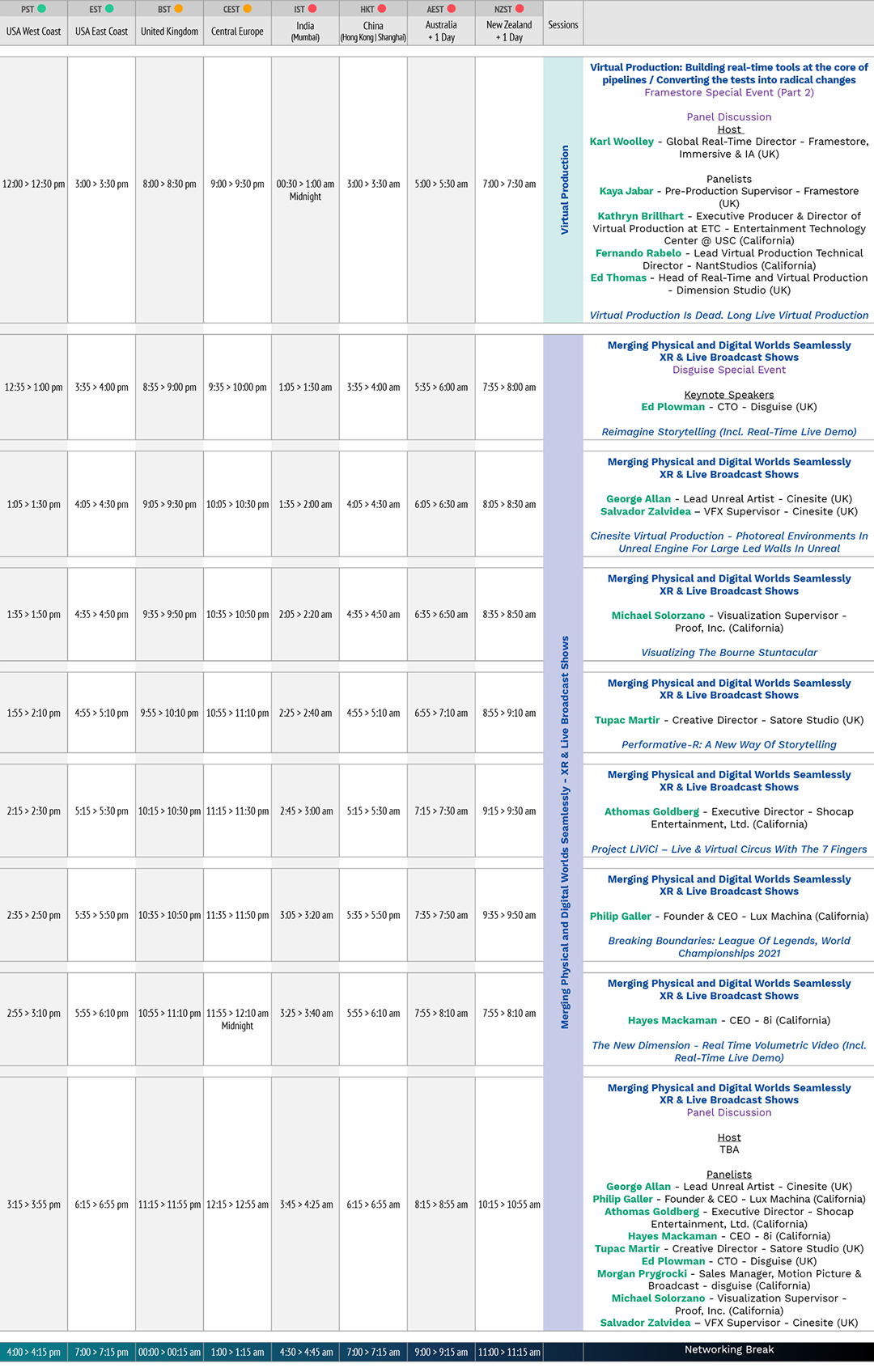Select the 11:00 > 11:15 am NZST cell

click(x=509, y=1353)
